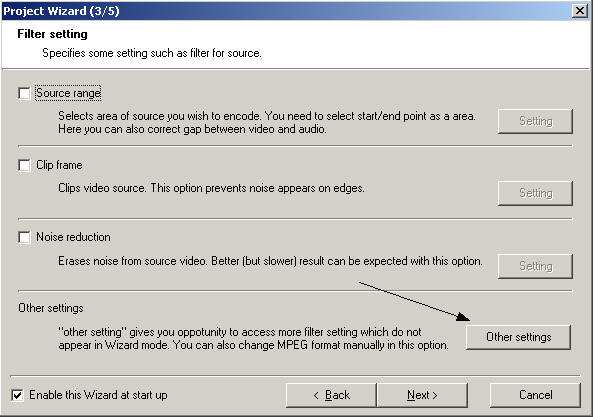Cancel the Project Wizard
Screen dimensions: 594x417
(535, 395)
